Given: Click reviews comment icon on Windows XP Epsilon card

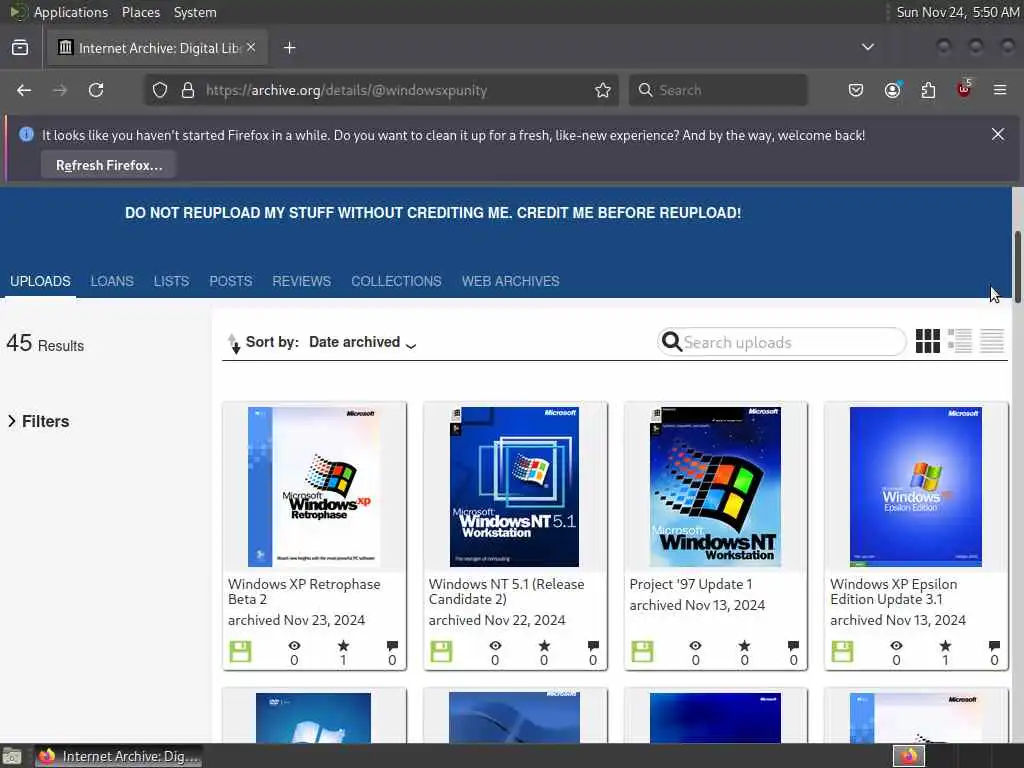Looking at the screenshot, I should click(994, 646).
